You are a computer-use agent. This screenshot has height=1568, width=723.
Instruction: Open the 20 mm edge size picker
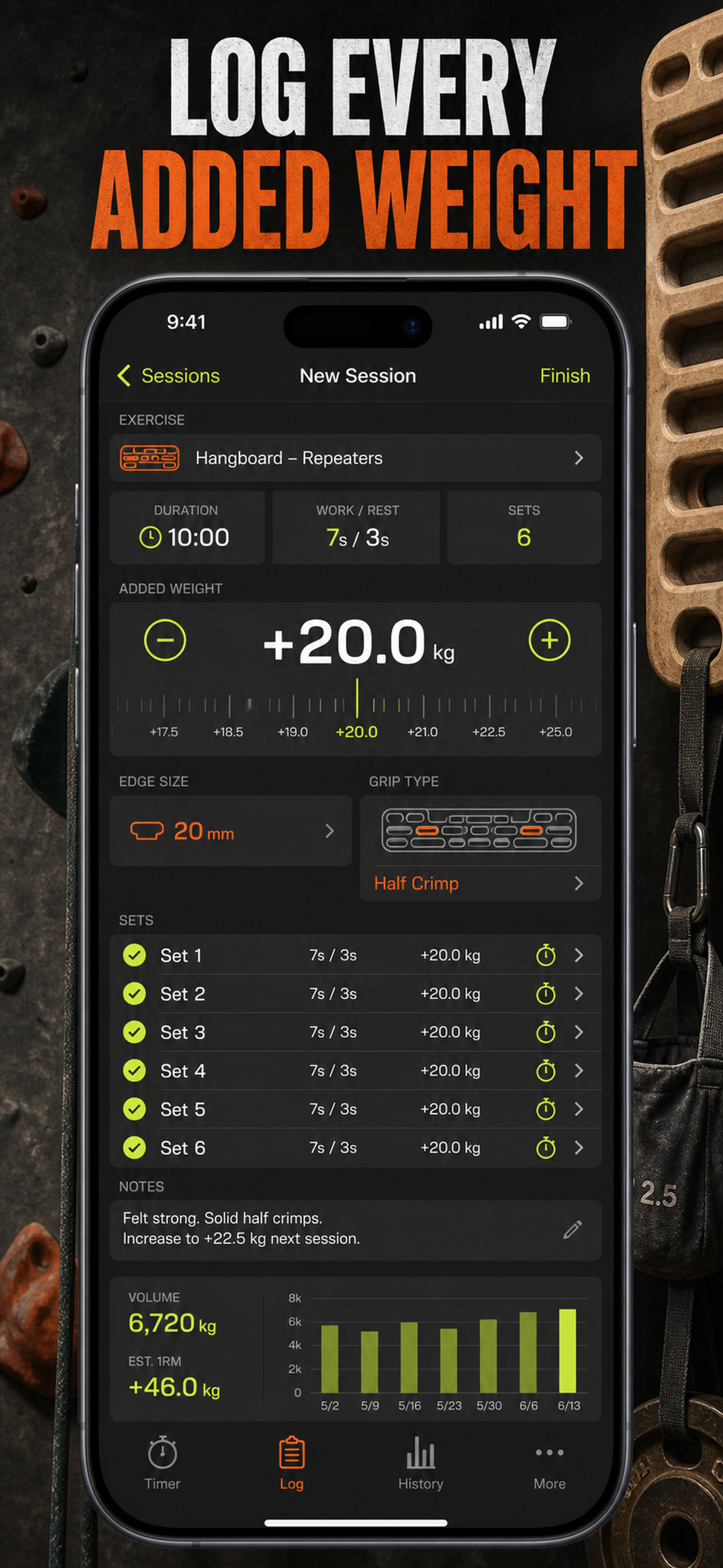pyautogui.click(x=231, y=831)
